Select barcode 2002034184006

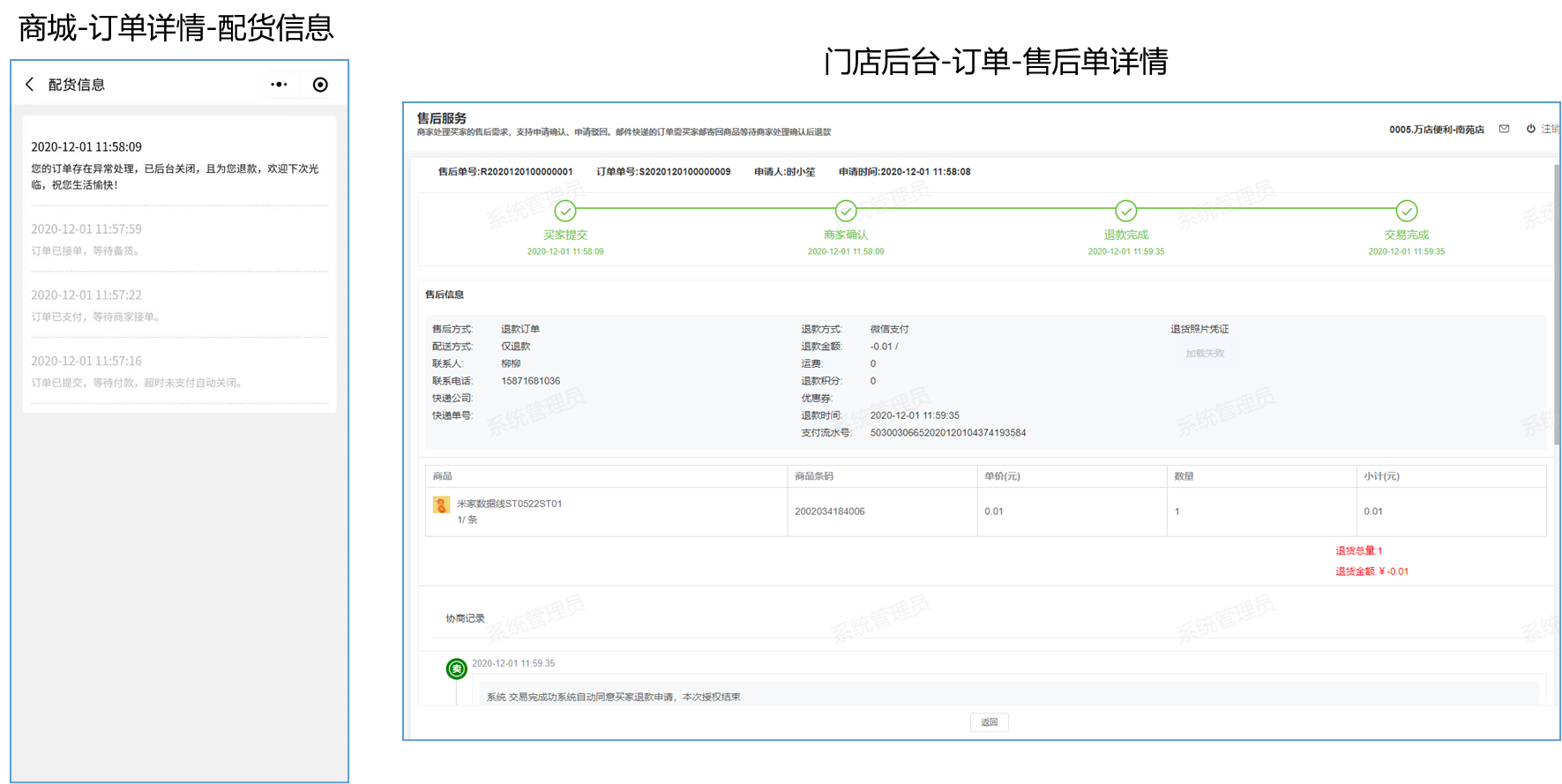[x=830, y=511]
